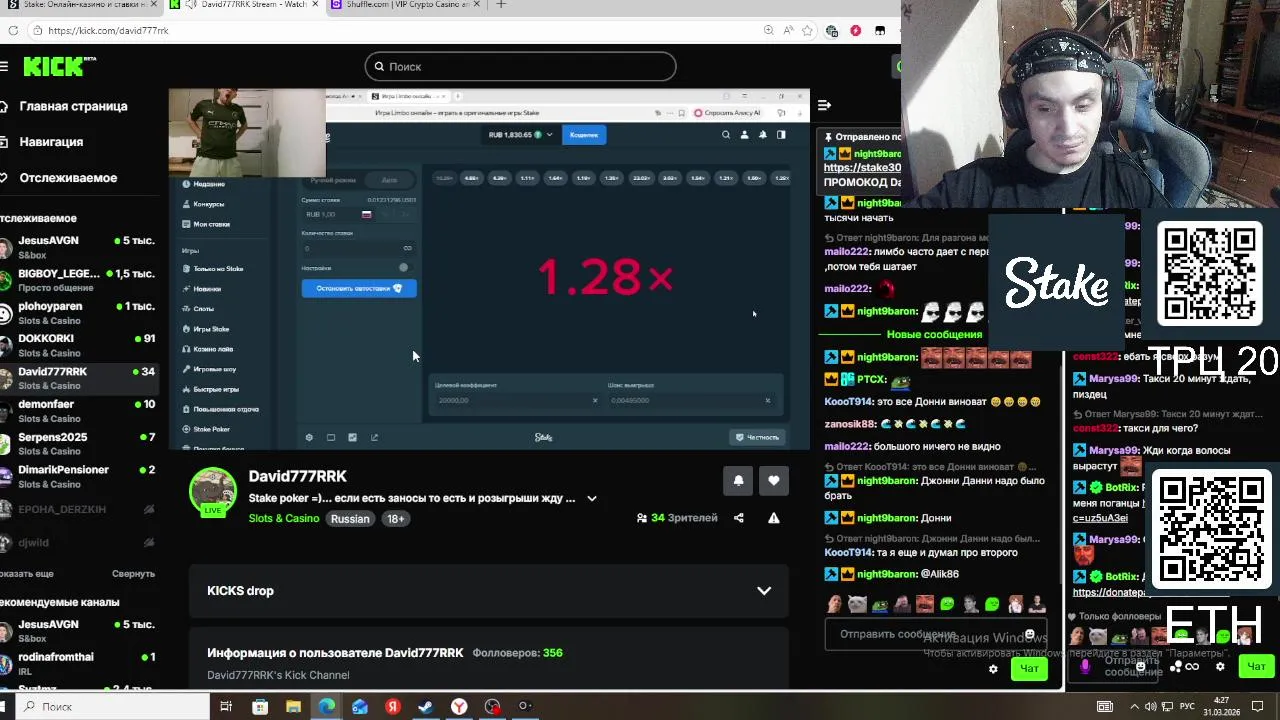Toggle notifications bell for David777RRK
This screenshot has width=1280, height=720.
[x=738, y=480]
